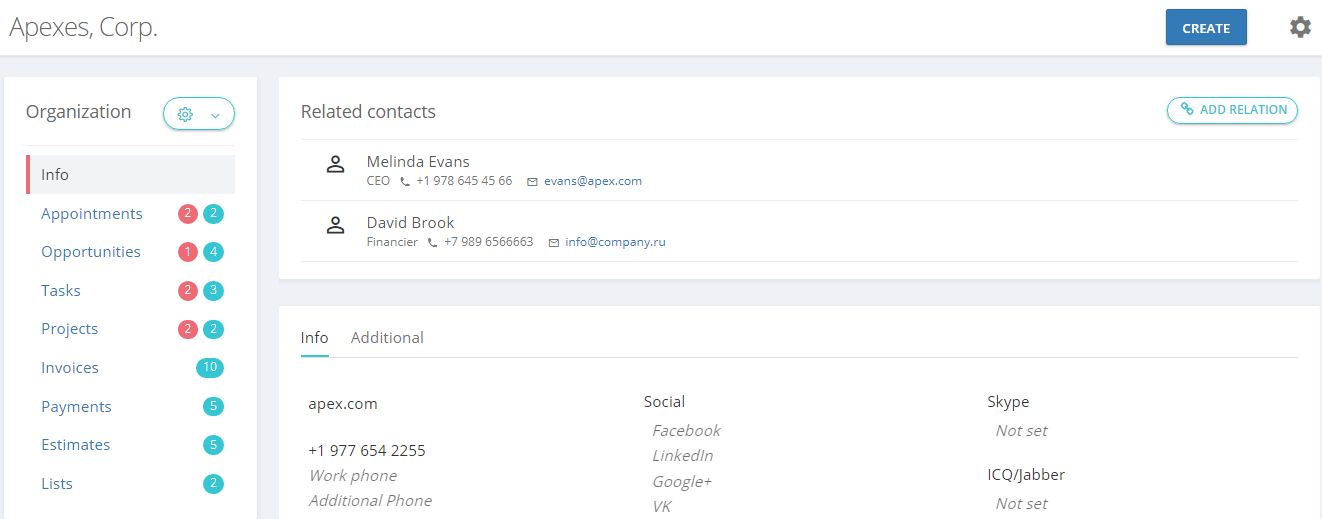Go to Payments in the sidebar

(76, 407)
